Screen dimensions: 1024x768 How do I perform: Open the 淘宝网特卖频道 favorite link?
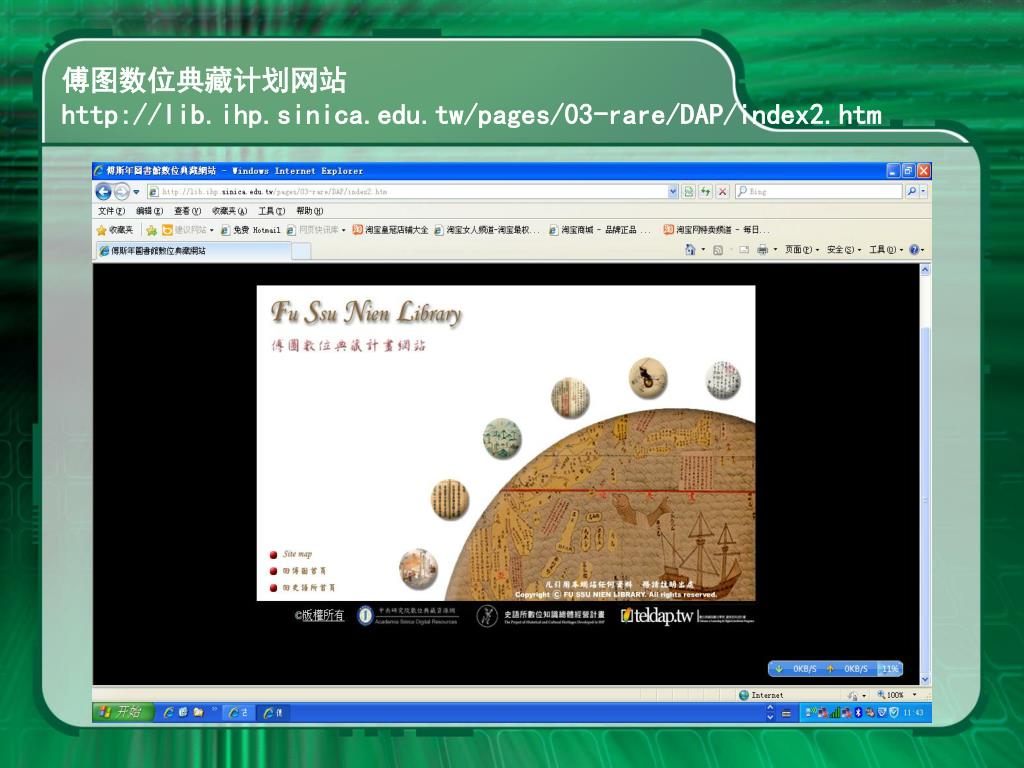pyautogui.click(x=716, y=230)
